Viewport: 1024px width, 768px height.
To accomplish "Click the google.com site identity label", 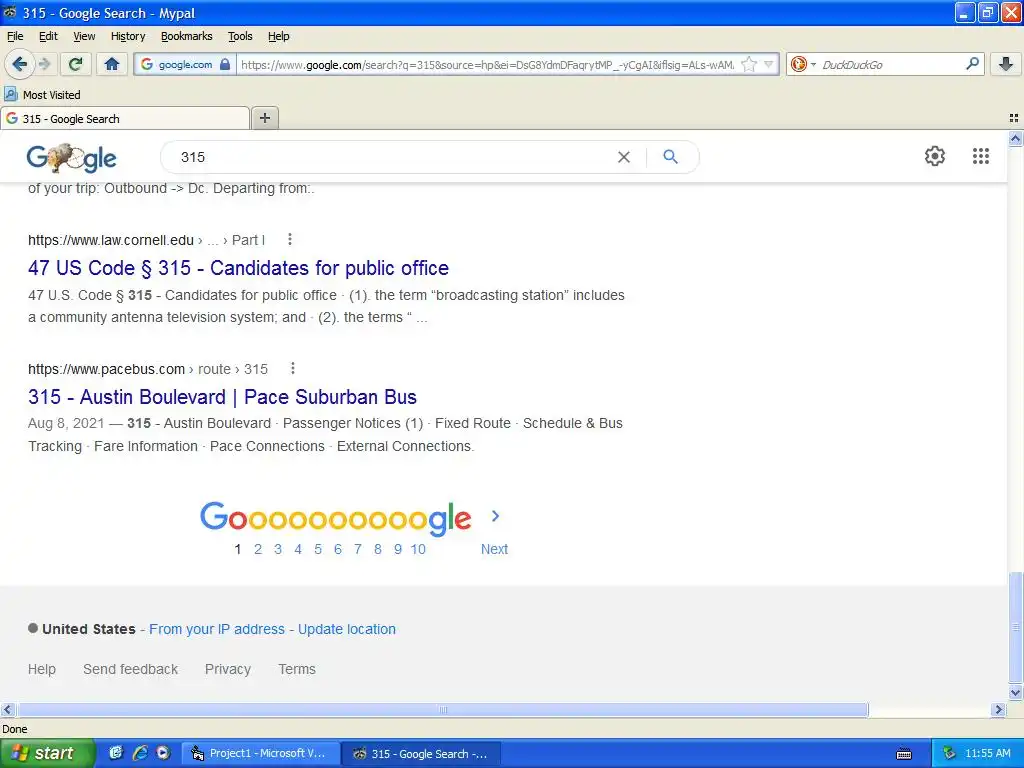I will pos(185,64).
